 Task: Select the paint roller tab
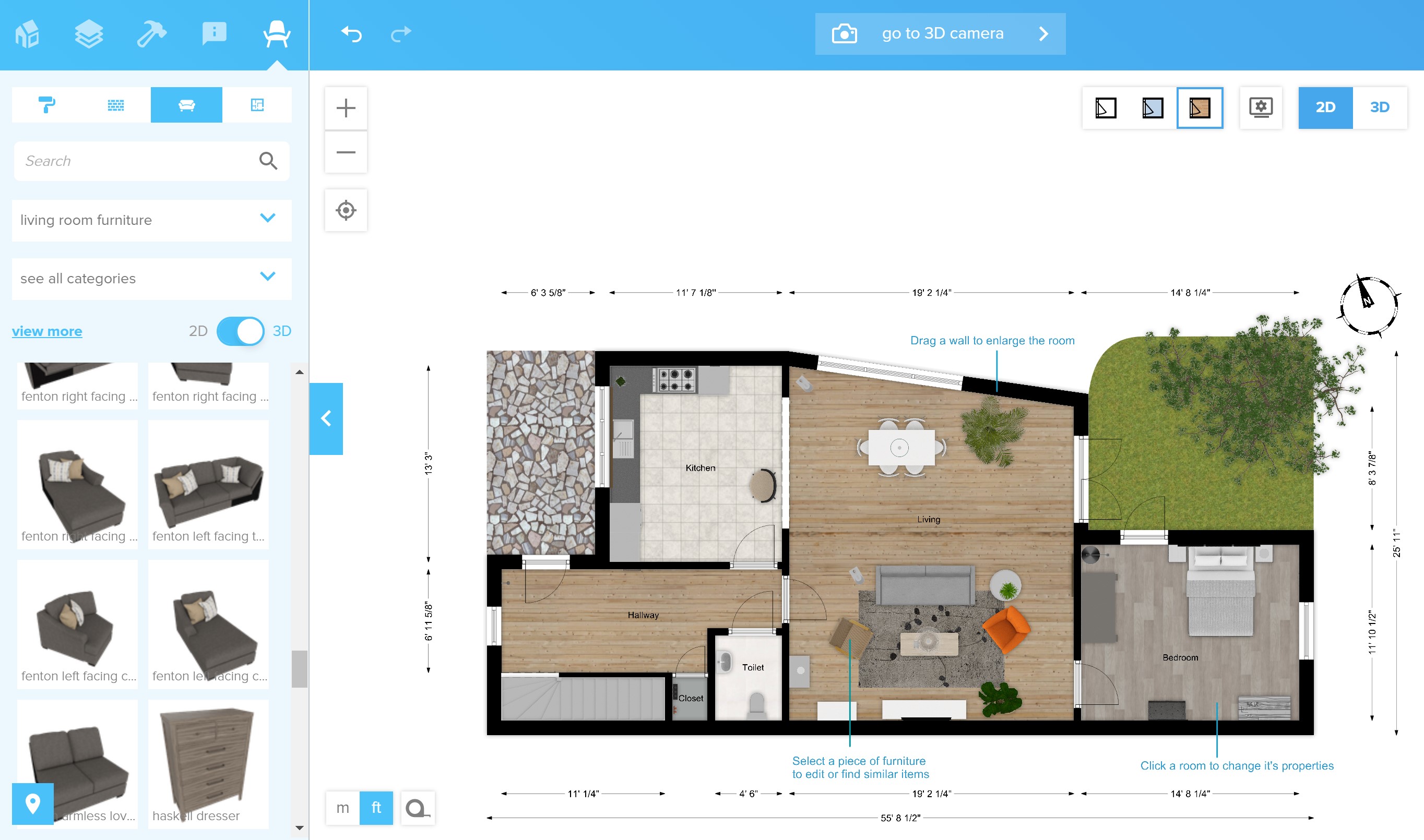47,105
